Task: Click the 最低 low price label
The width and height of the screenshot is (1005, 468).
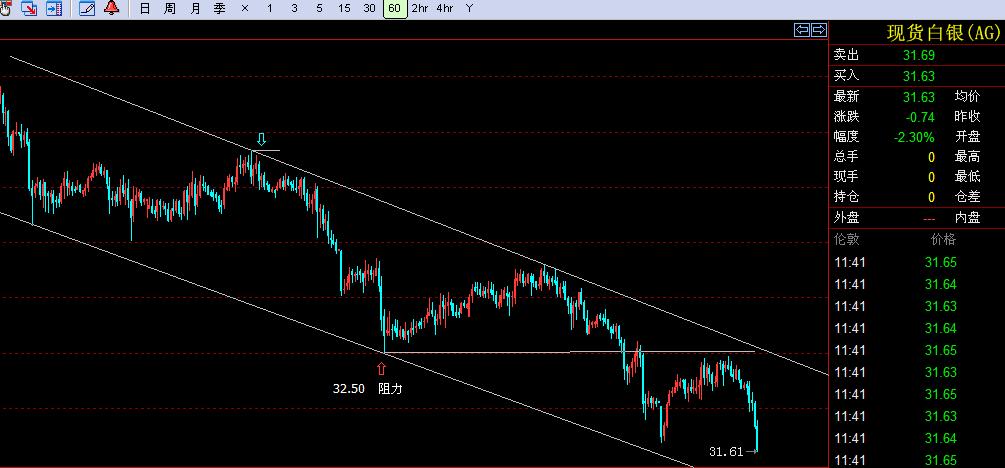Action: click(x=968, y=176)
